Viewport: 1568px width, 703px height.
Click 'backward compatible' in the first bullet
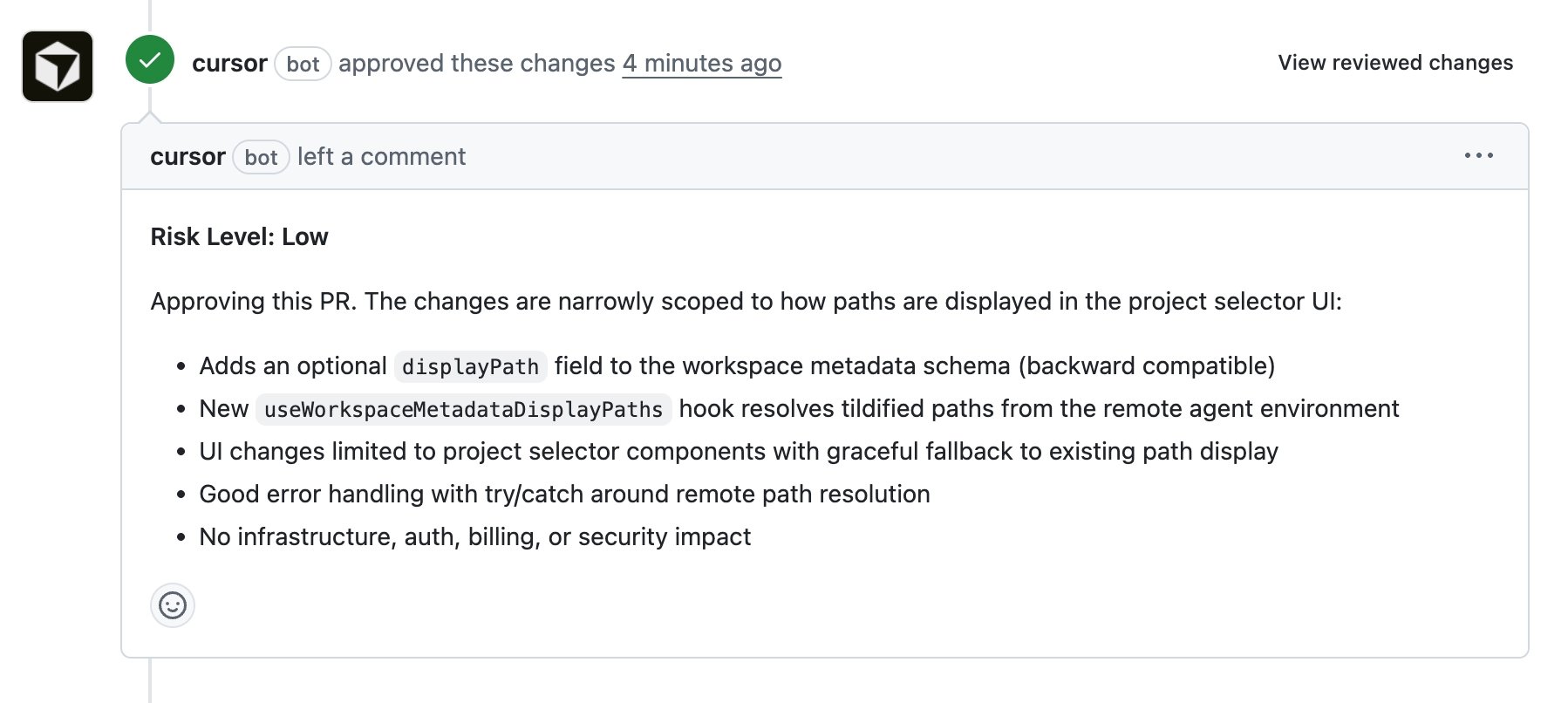tap(1147, 365)
